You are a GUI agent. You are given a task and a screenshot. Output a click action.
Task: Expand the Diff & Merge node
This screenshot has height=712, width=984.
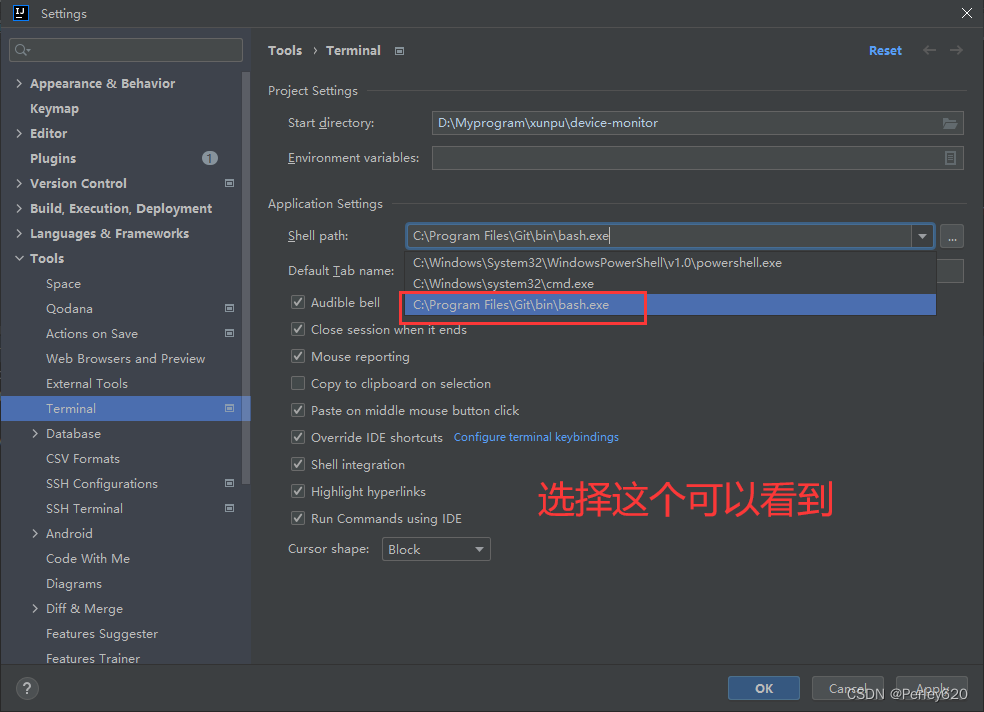[x=35, y=608]
